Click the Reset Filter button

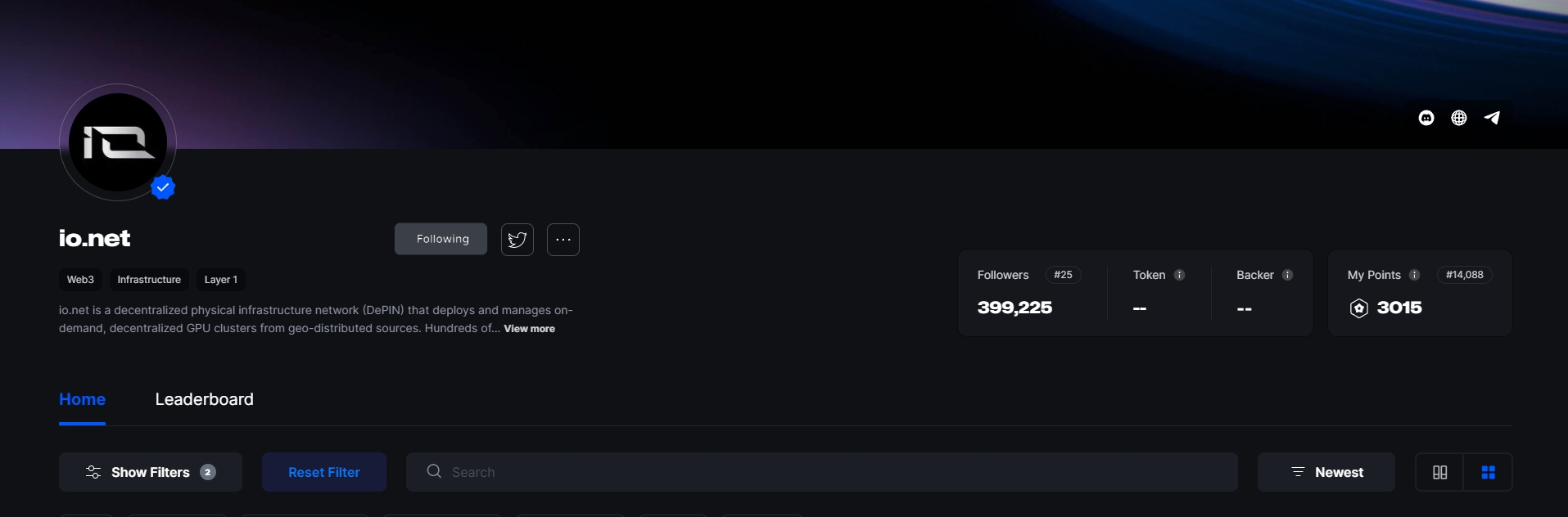click(x=324, y=472)
